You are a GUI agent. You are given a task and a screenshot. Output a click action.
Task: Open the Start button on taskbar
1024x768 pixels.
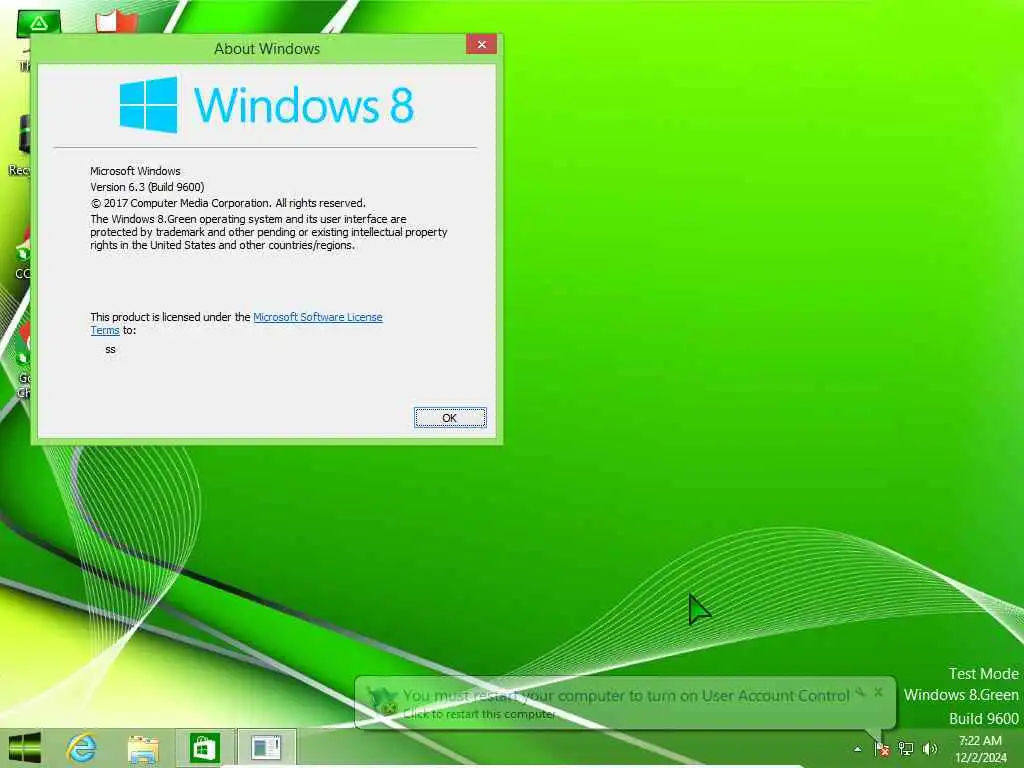click(x=25, y=748)
